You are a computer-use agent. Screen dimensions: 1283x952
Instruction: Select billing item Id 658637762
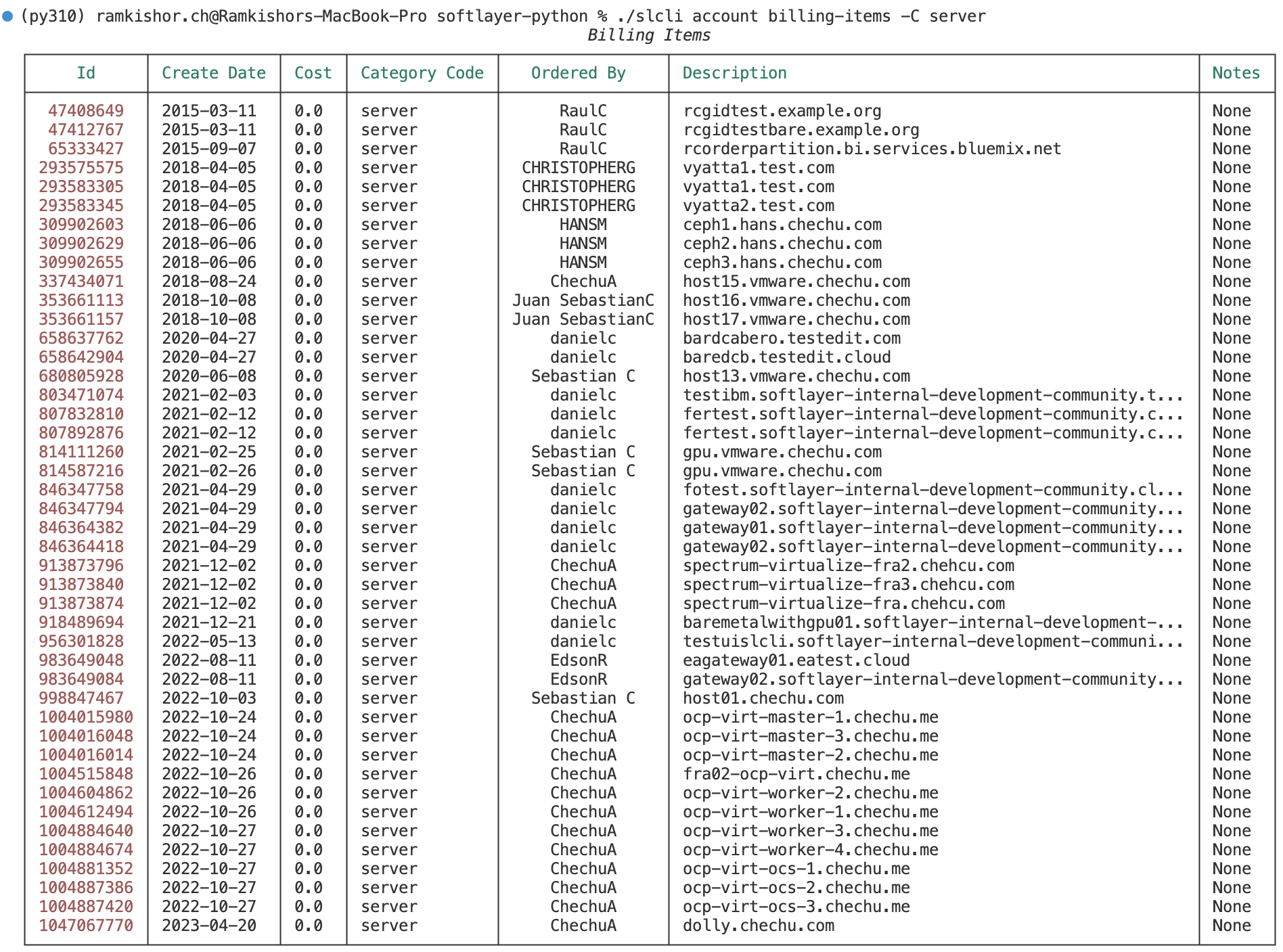[81, 338]
